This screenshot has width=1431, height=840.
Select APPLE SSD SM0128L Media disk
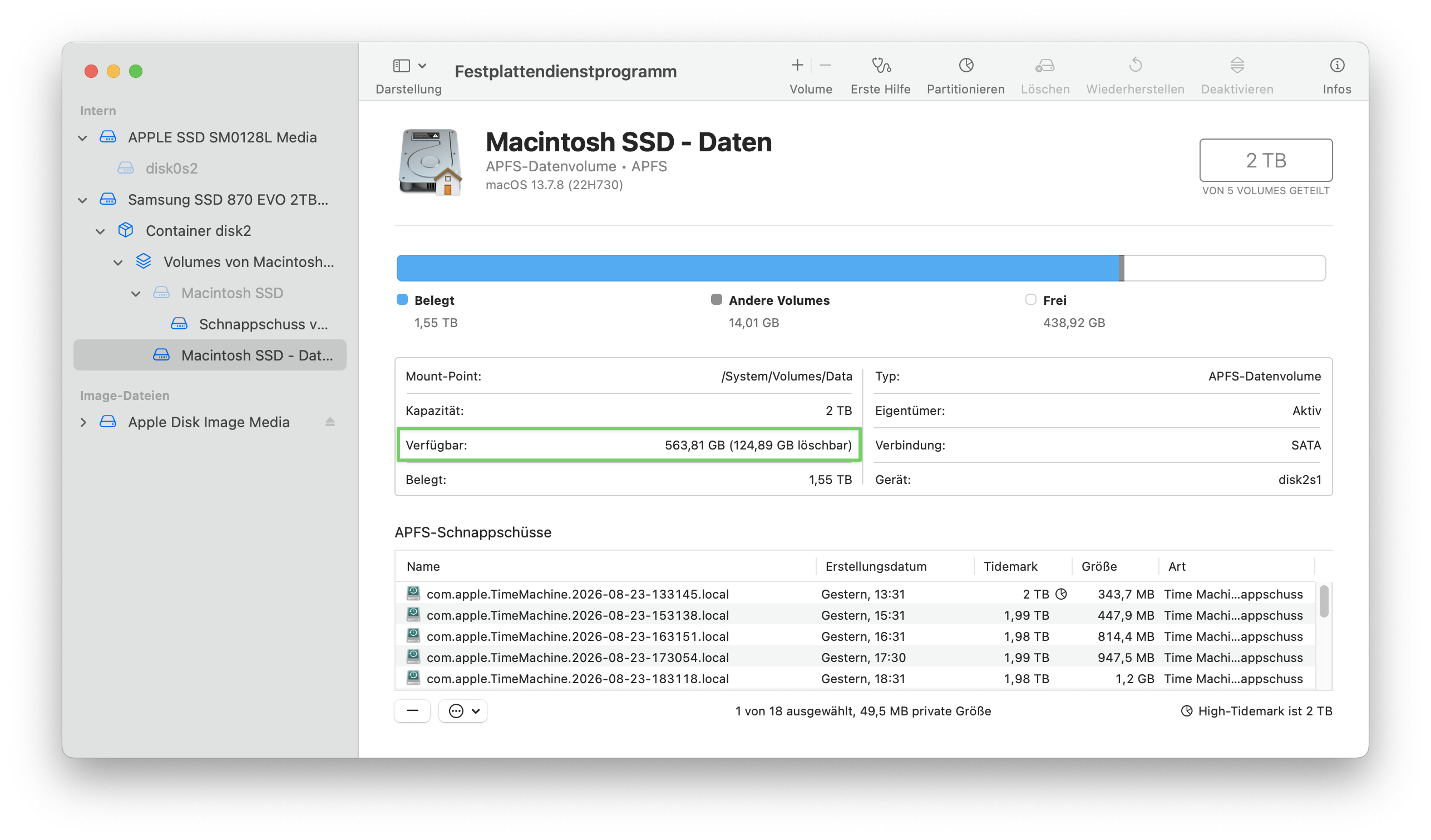coord(210,137)
